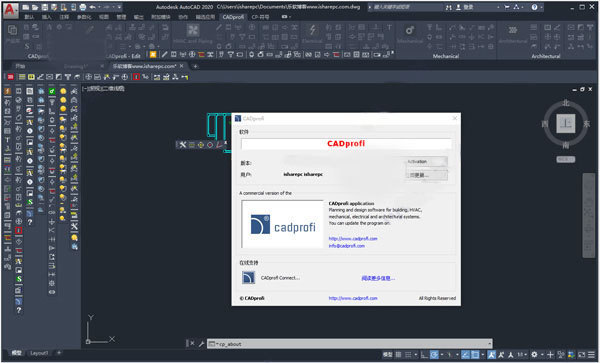Click the orange highlighted icon after CADprofi - Edit
The height and width of the screenshot is (363, 600).
point(153,55)
